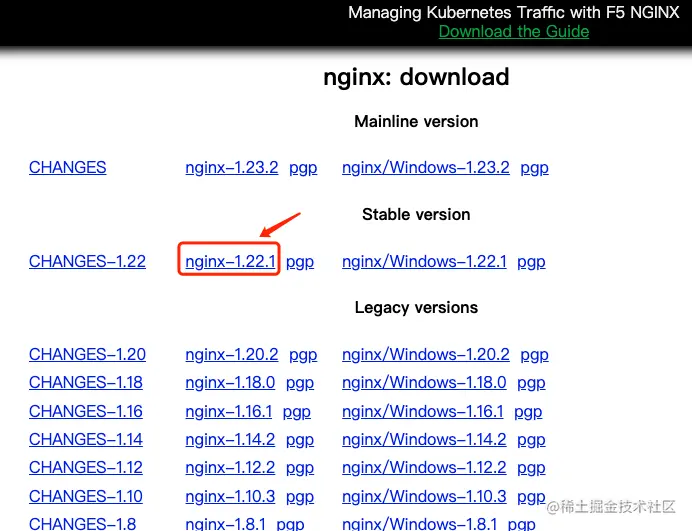692x531 pixels.
Task: Open the mainline CHANGES link
Action: pyautogui.click(x=68, y=168)
